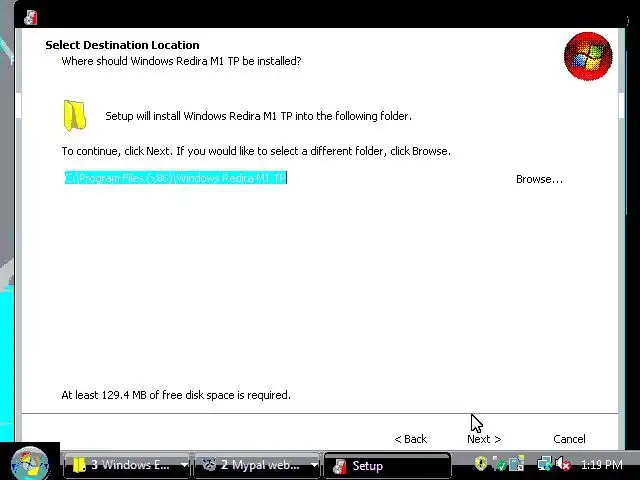Viewport: 640px width, 480px height.
Task: Click the 'Select Destination Location' heading
Action: [122, 45]
